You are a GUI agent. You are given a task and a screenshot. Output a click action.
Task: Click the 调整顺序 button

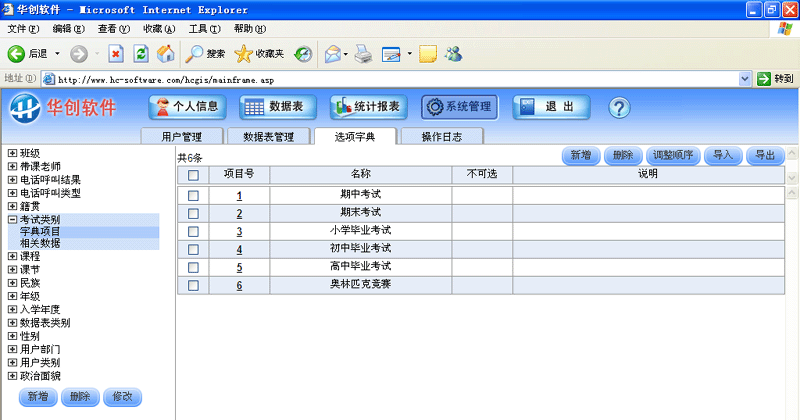673,156
